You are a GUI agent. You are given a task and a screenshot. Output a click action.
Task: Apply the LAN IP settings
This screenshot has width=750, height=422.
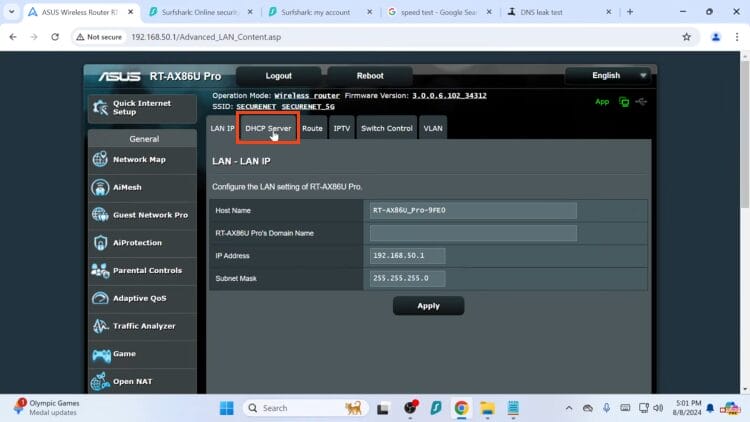428,306
